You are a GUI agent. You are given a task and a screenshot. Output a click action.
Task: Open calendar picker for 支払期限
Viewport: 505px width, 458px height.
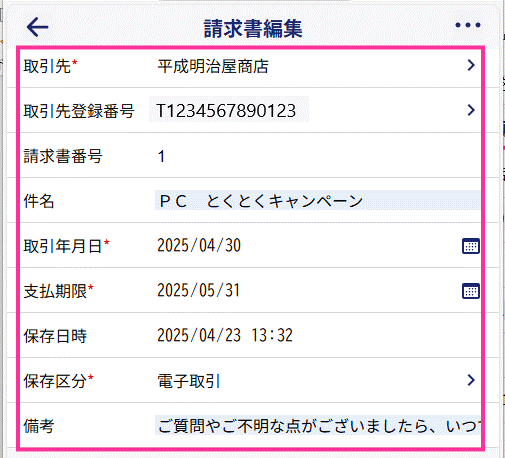(471, 291)
